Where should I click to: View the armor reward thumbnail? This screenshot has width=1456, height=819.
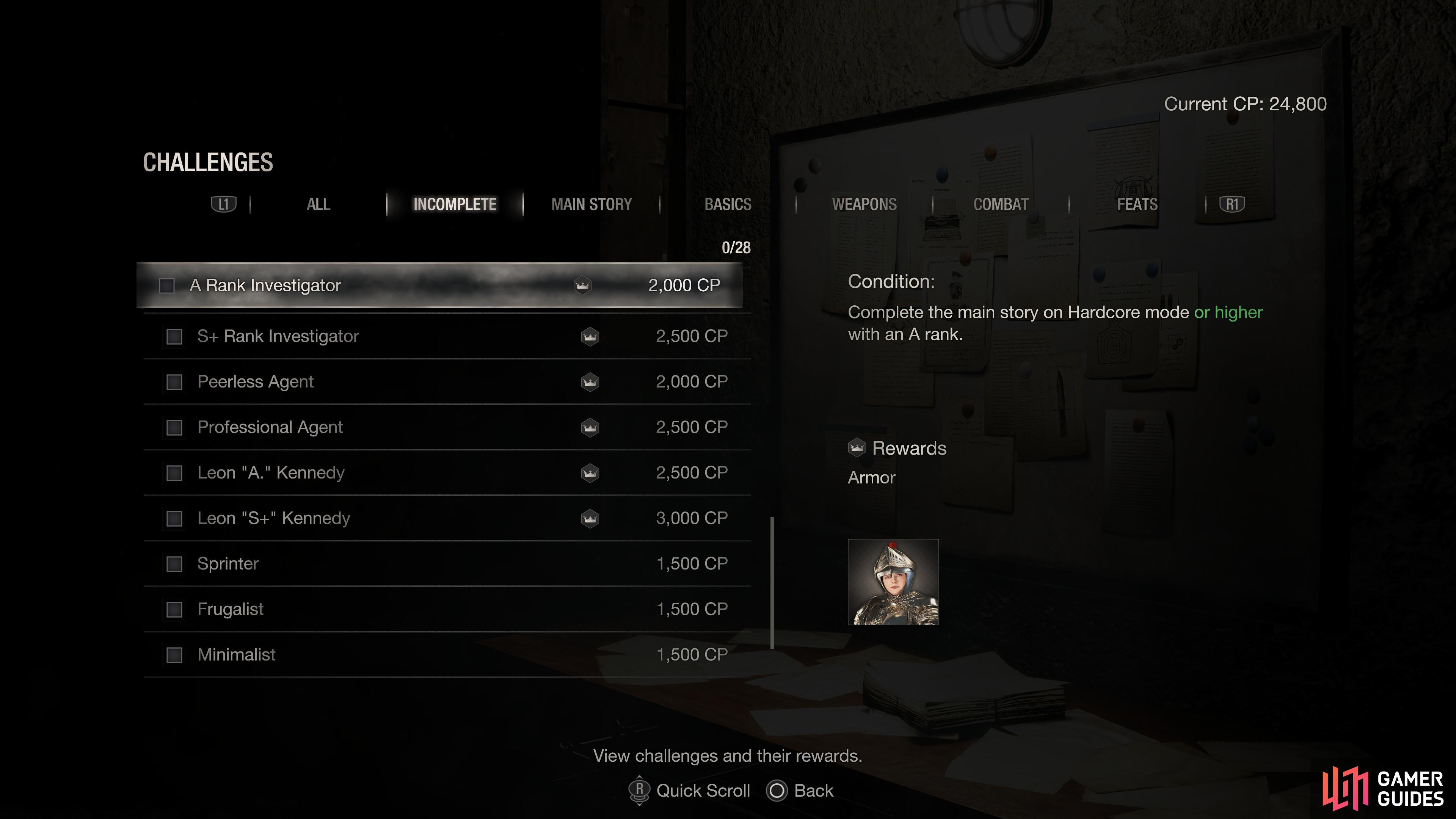(893, 583)
